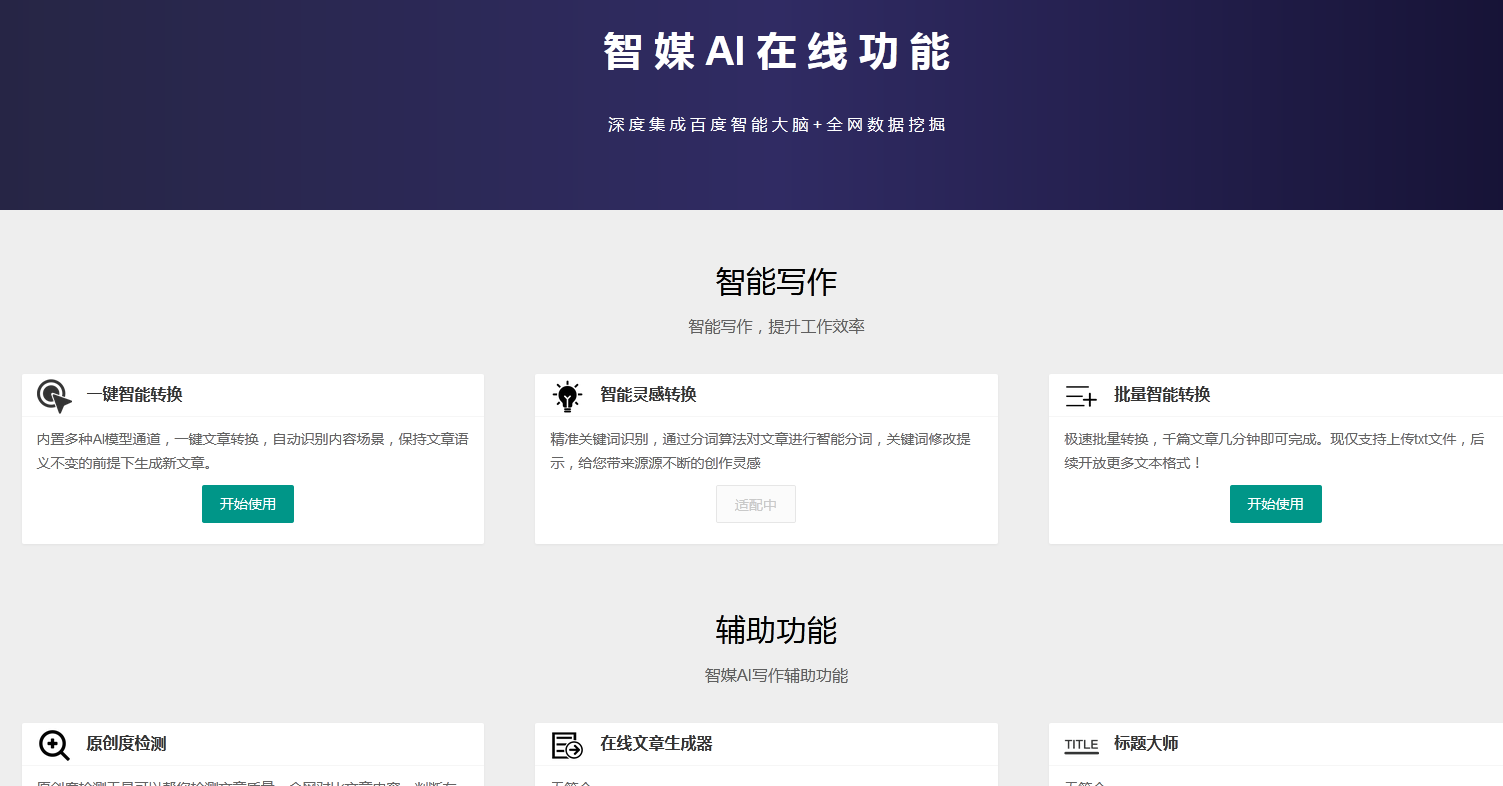This screenshot has width=1503, height=786.
Task: Click the 辅助功能 section heading
Action: click(x=776, y=631)
